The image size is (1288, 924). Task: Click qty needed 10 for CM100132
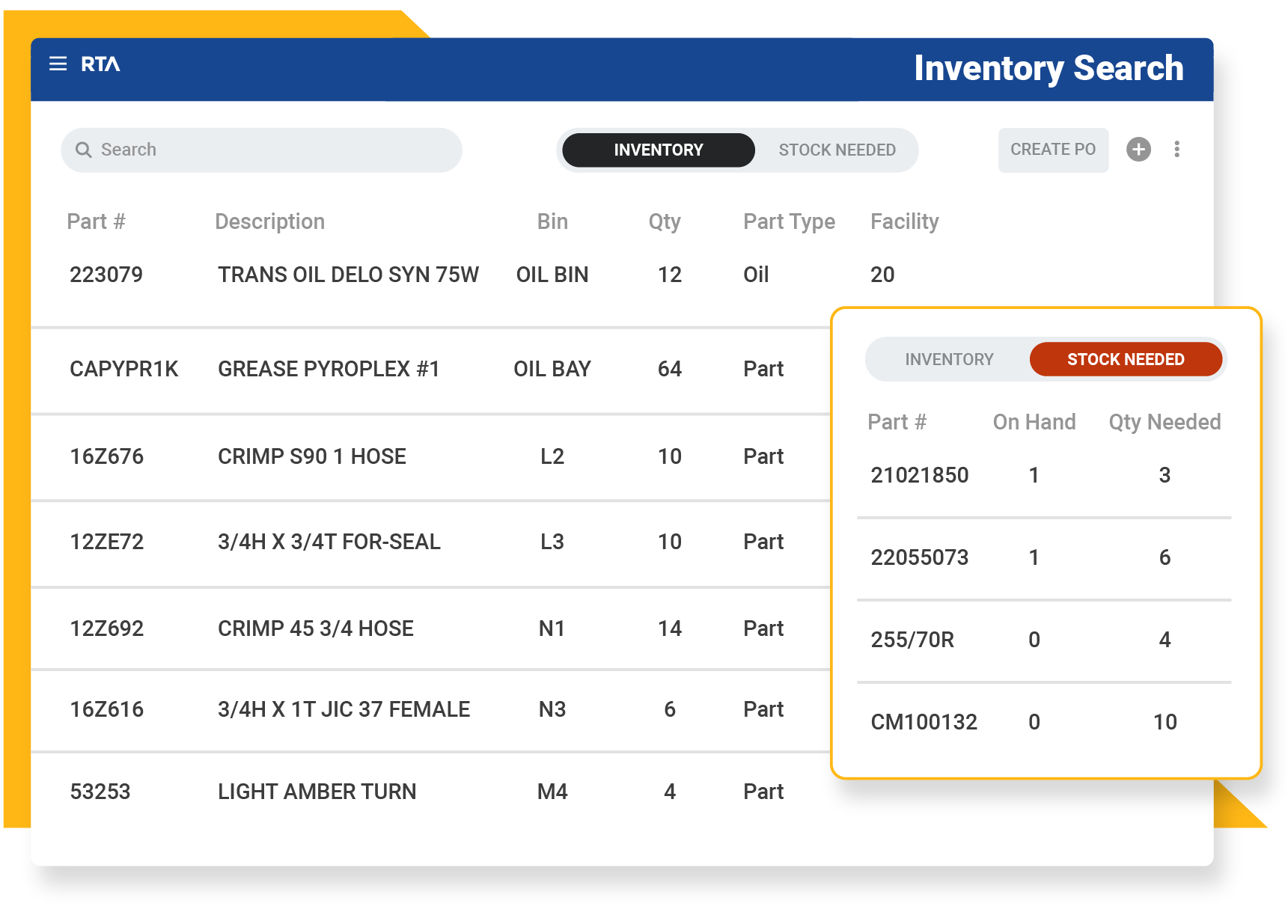tap(1165, 722)
